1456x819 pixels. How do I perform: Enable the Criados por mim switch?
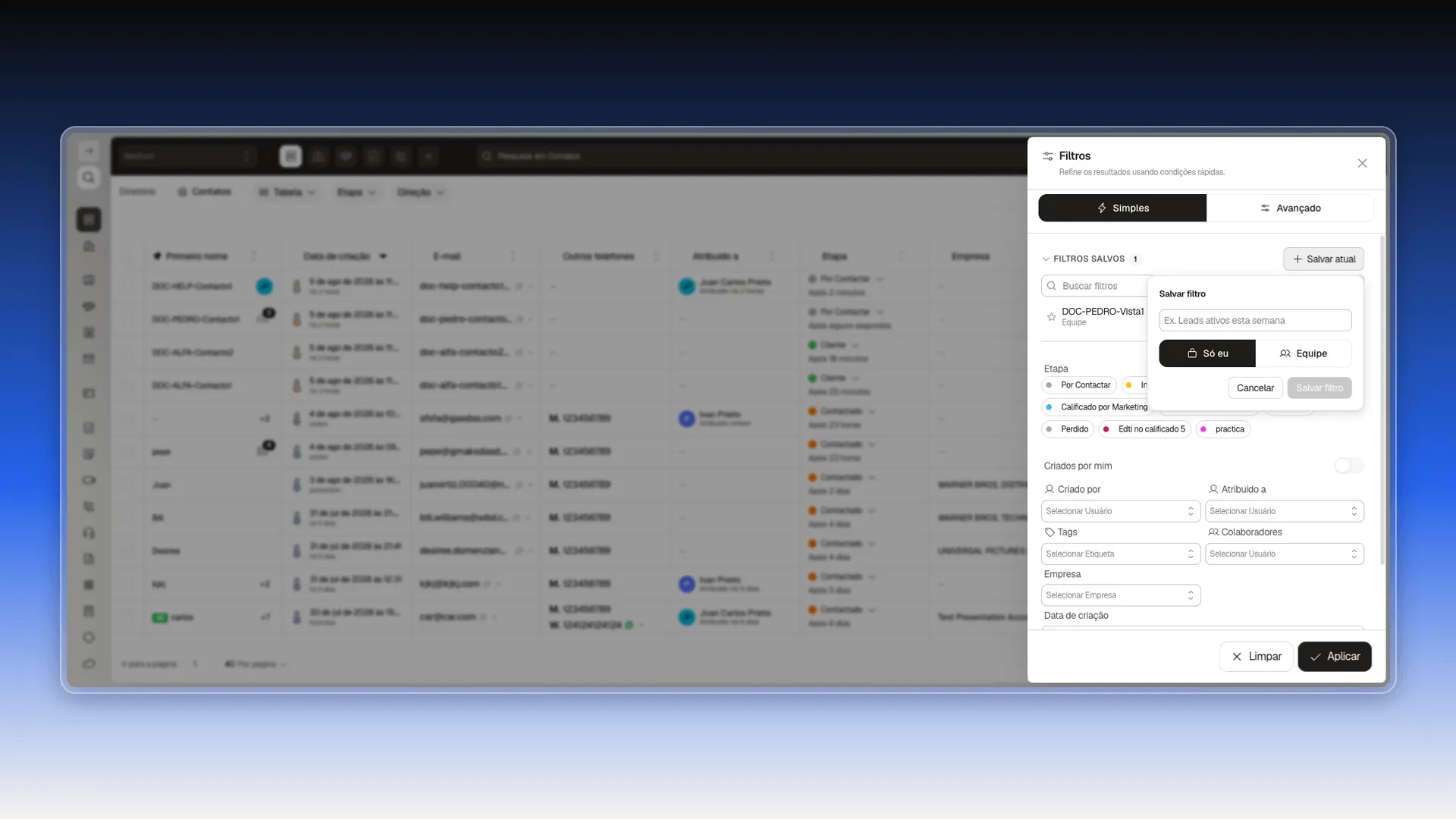pyautogui.click(x=1349, y=466)
